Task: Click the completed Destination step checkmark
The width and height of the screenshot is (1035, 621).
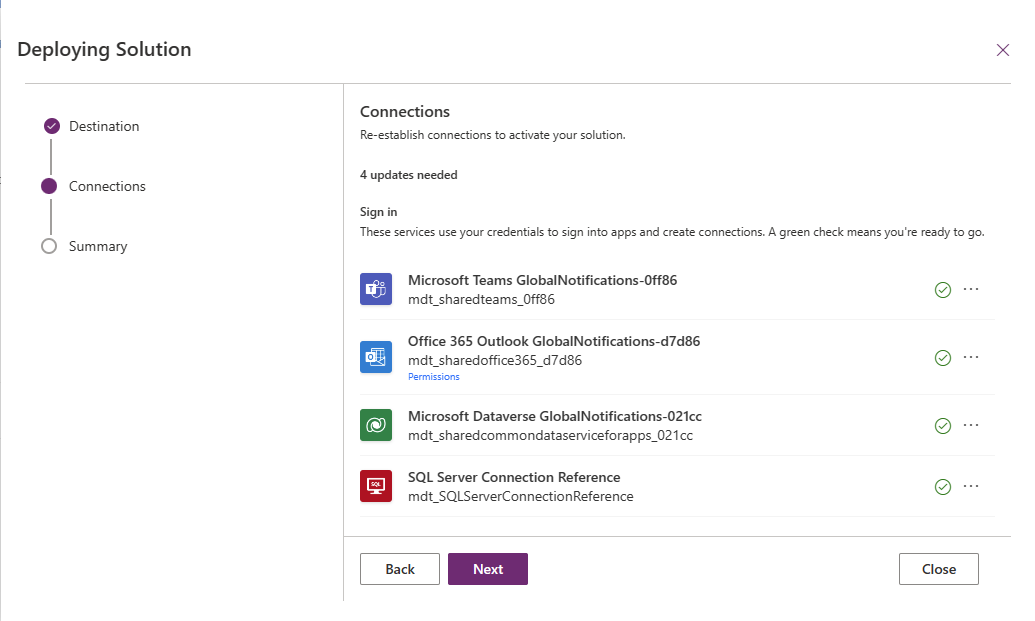Action: coord(51,126)
